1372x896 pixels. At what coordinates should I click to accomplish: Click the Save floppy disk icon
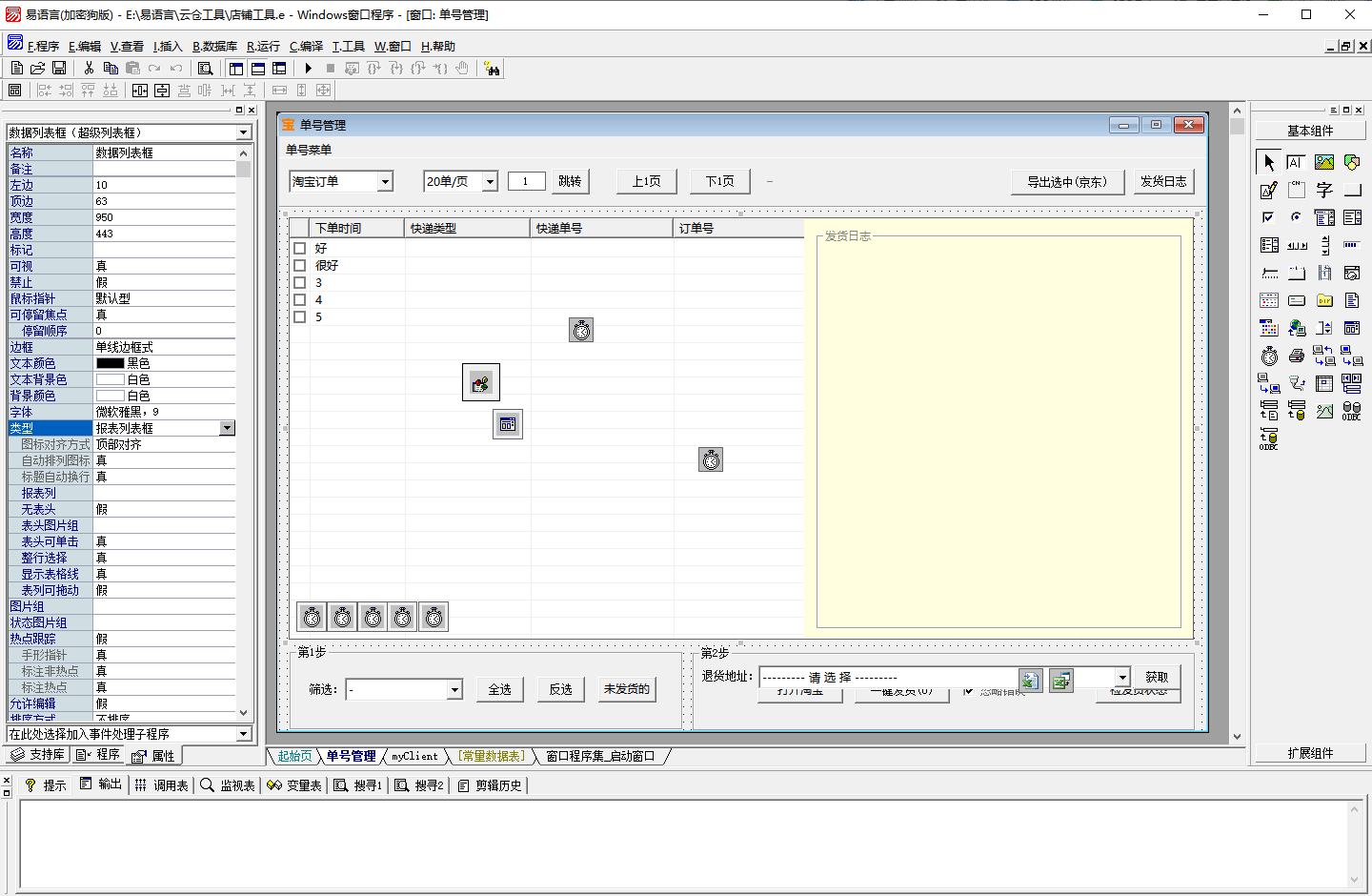(59, 69)
